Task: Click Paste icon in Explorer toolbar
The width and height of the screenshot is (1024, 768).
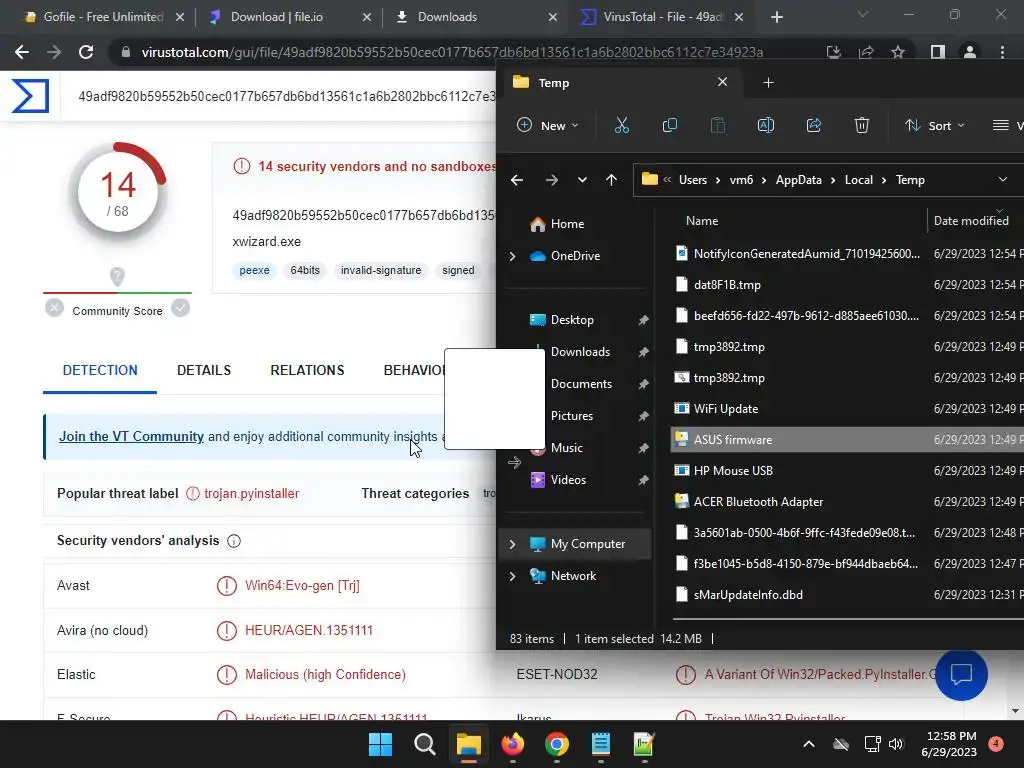Action: (718, 125)
